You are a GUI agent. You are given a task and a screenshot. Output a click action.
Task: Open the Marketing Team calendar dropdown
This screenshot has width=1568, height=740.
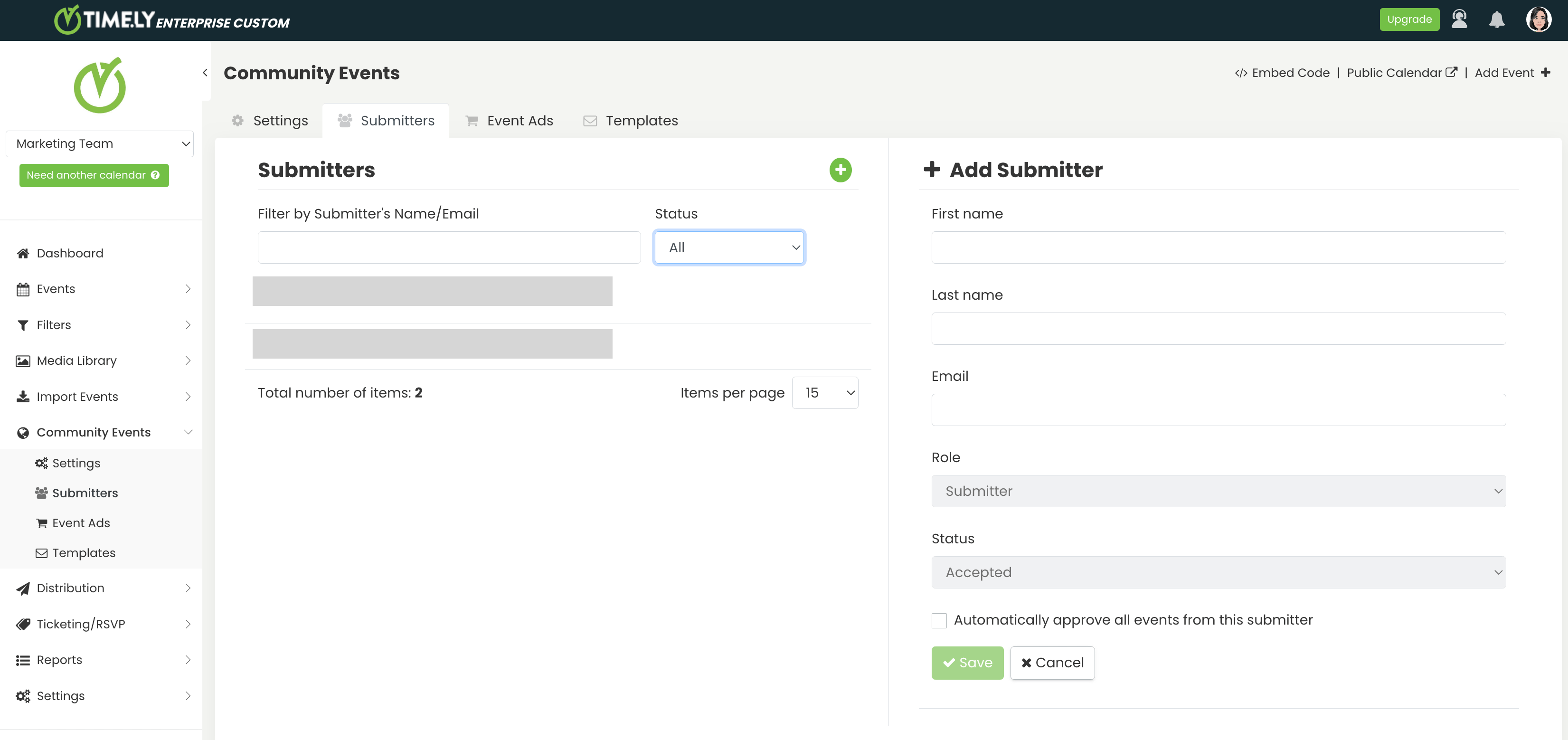pos(100,144)
